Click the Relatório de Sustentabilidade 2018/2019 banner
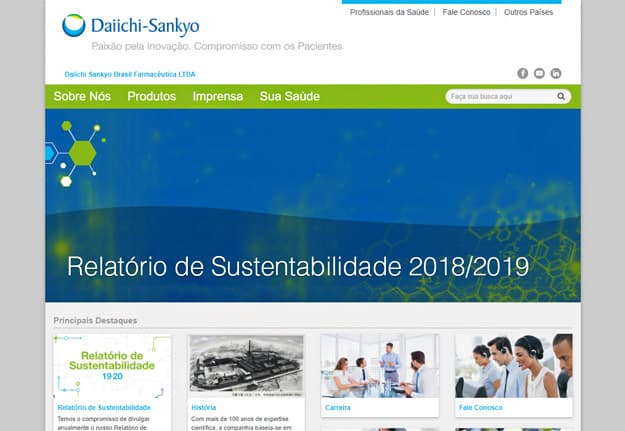This screenshot has height=431, width=625. [313, 205]
